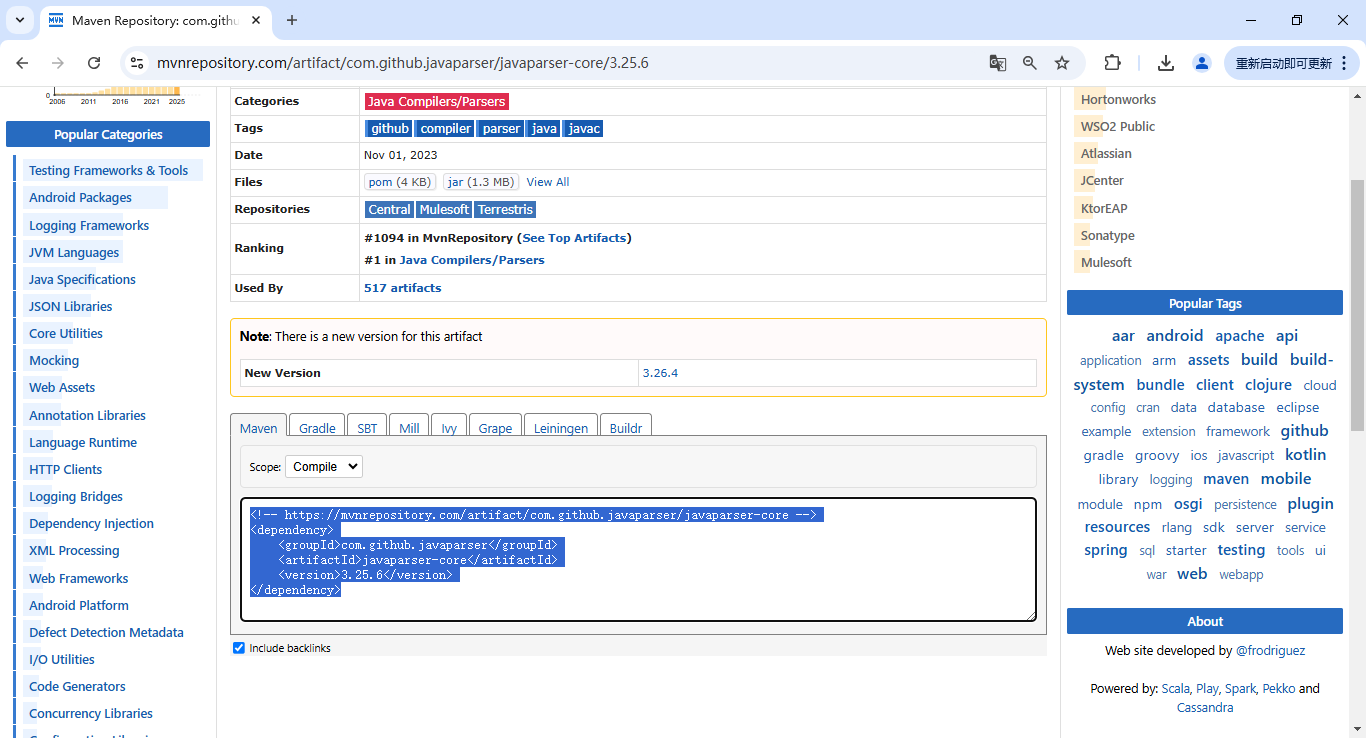Open the Terrestris repository badge
The image size is (1366, 738).
click(505, 209)
